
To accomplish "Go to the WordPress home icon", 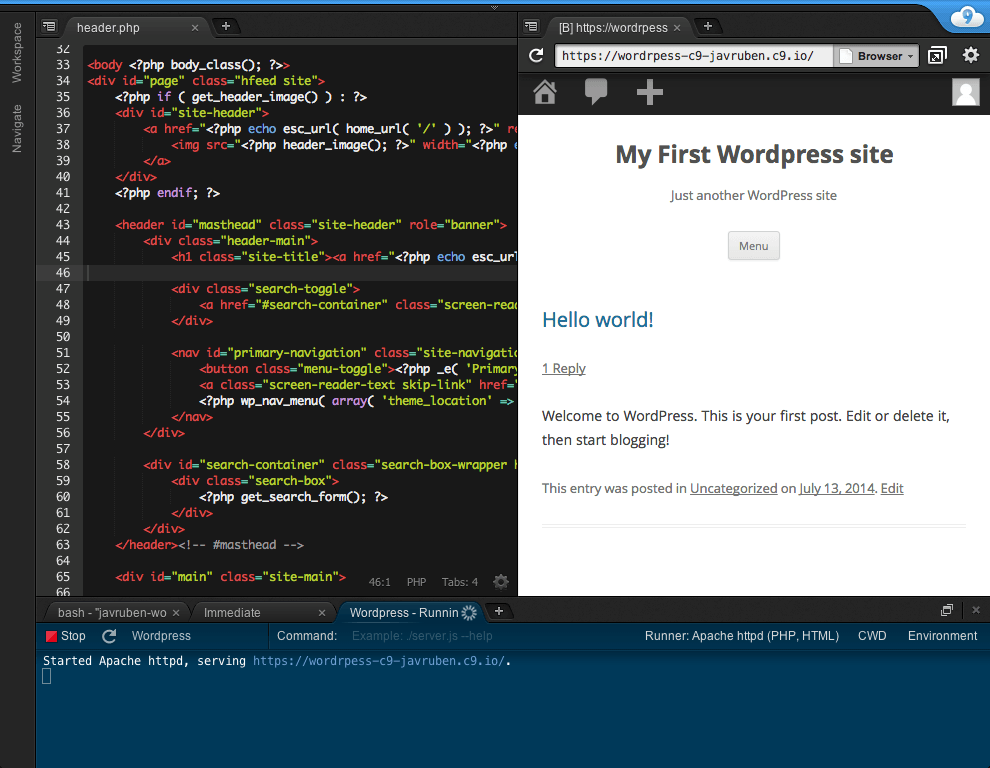I will (545, 92).
